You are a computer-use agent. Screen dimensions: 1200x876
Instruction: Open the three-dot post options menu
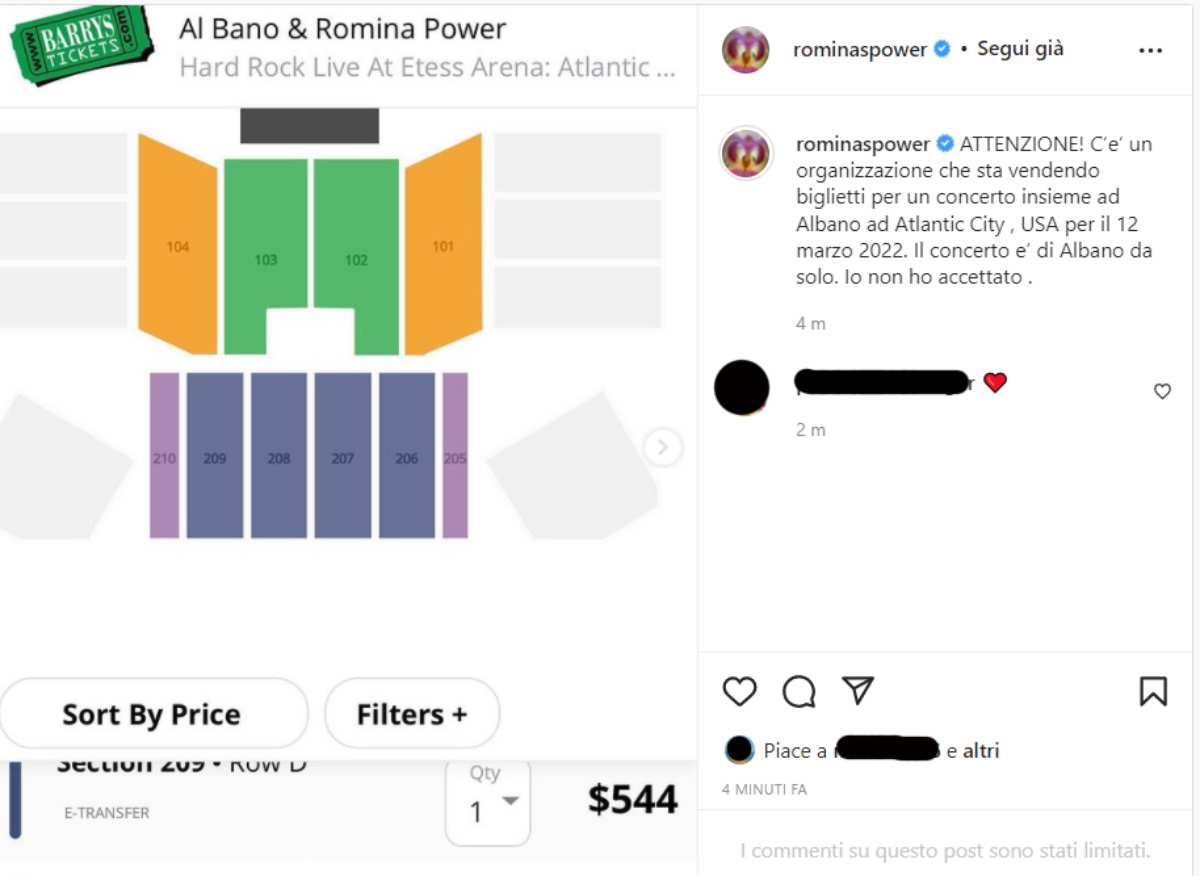[x=1151, y=50]
